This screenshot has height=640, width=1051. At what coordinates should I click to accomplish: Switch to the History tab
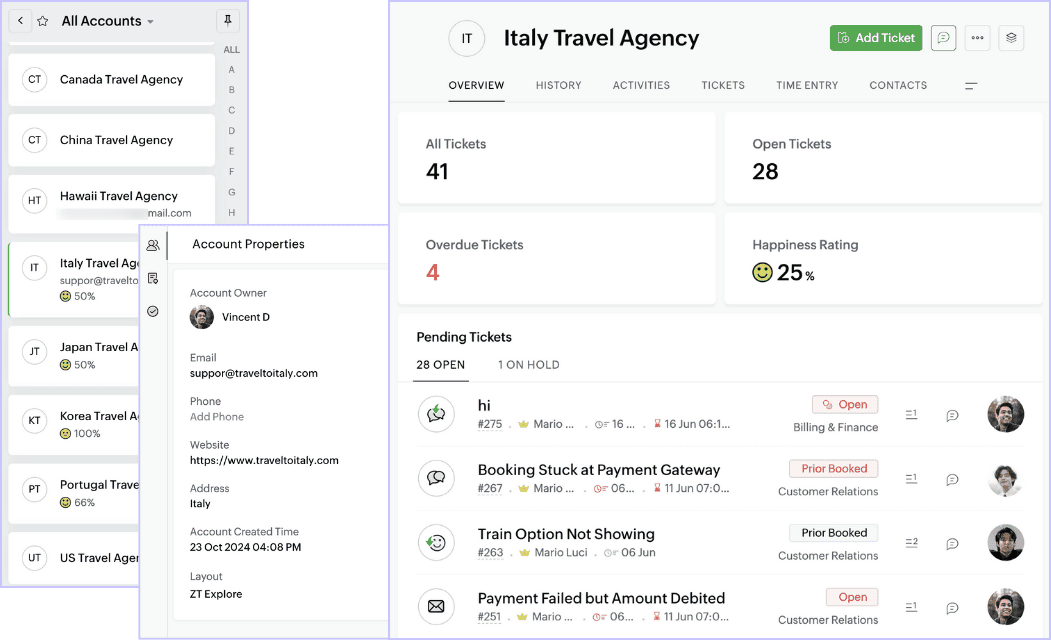(558, 86)
